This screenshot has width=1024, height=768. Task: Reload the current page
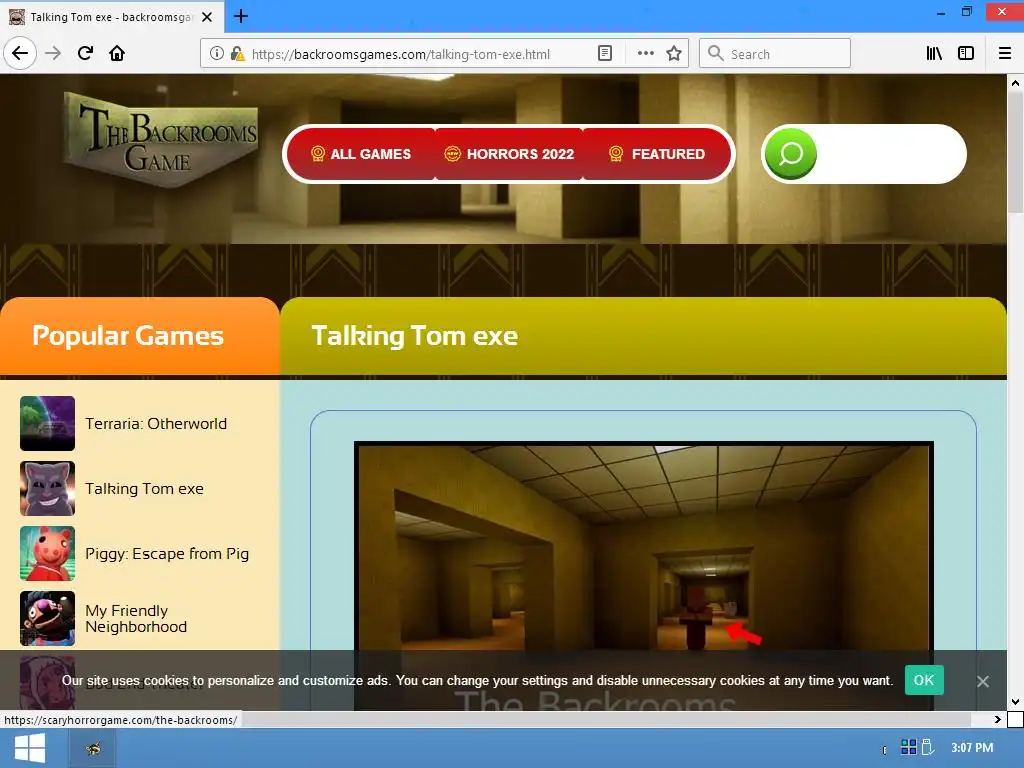85,53
